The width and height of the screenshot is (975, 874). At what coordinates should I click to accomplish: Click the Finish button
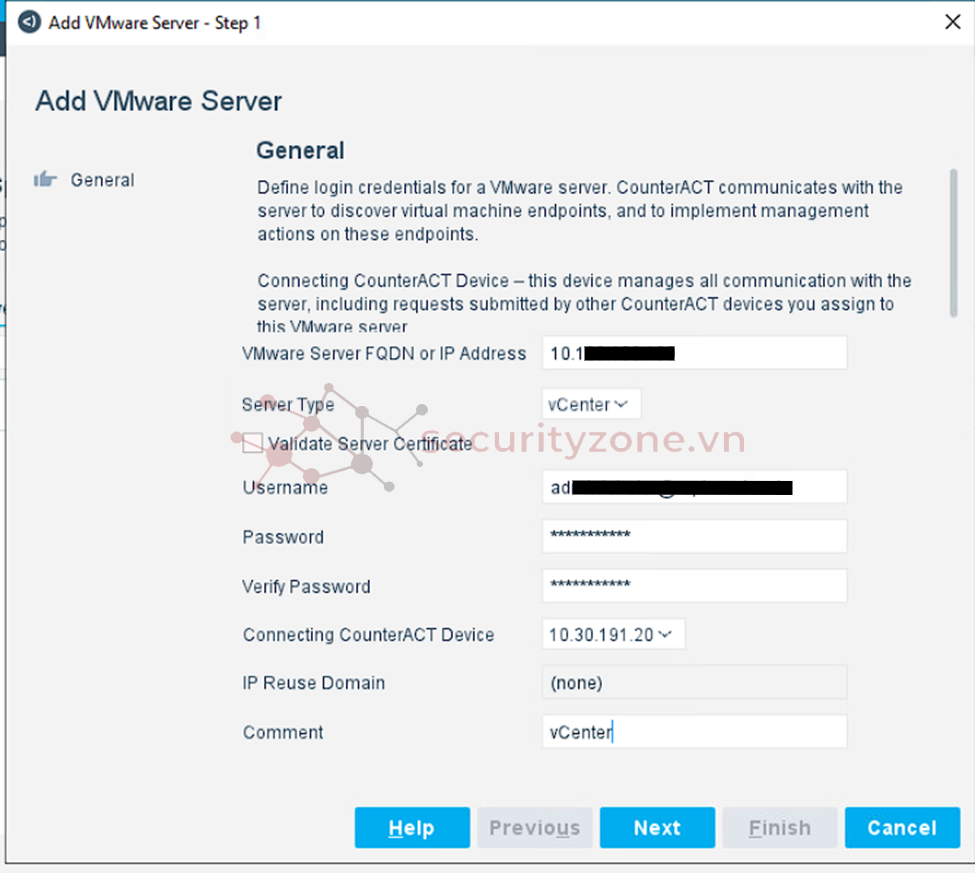point(780,827)
